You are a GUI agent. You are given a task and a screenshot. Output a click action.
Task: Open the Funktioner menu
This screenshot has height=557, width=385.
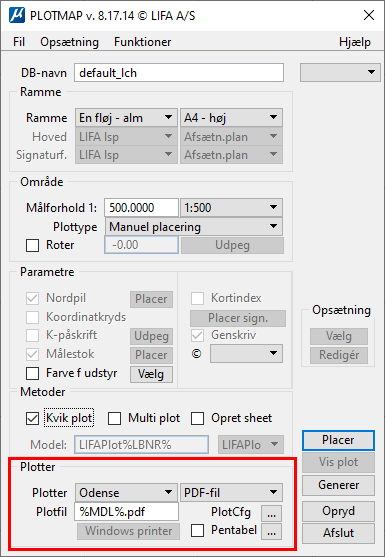pos(142,42)
